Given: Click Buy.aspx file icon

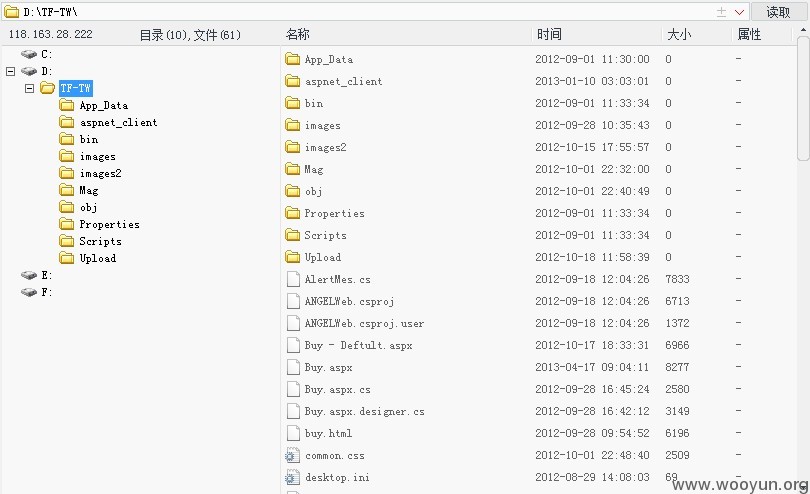Looking at the screenshot, I should pos(293,367).
